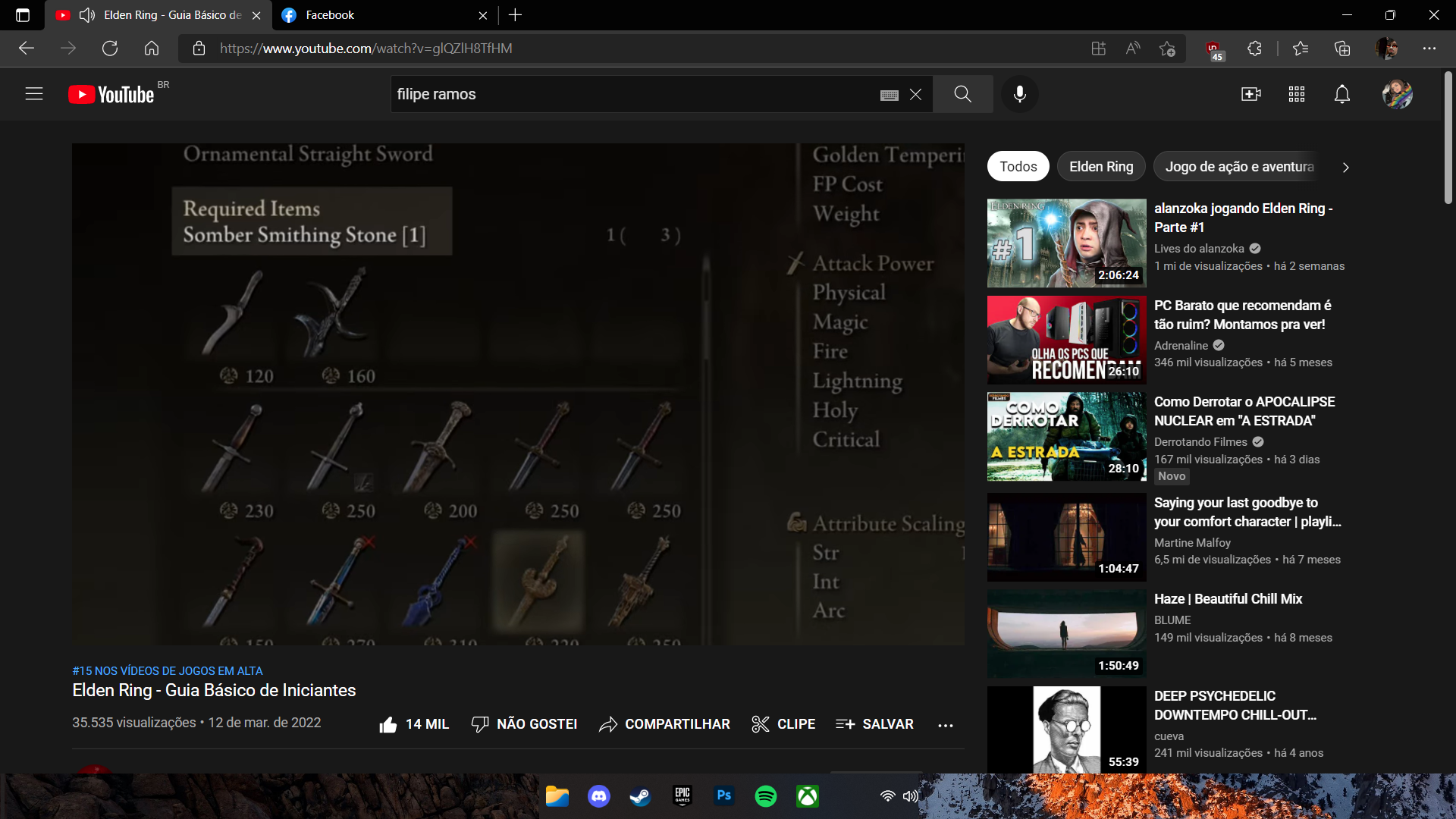Image resolution: width=1456 pixels, height=819 pixels.
Task: Open browser Extensions puzzle icon
Action: coord(1254,49)
